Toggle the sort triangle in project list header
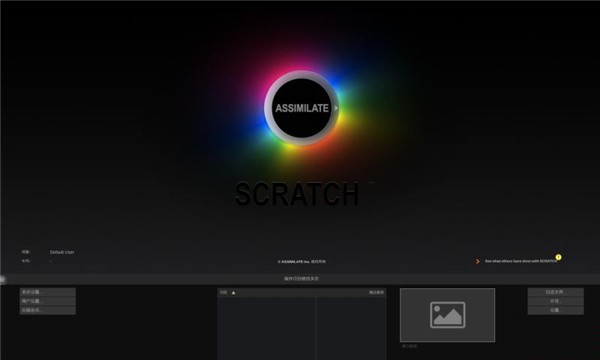Screen dimensions: 600x360 pyautogui.click(x=233, y=293)
